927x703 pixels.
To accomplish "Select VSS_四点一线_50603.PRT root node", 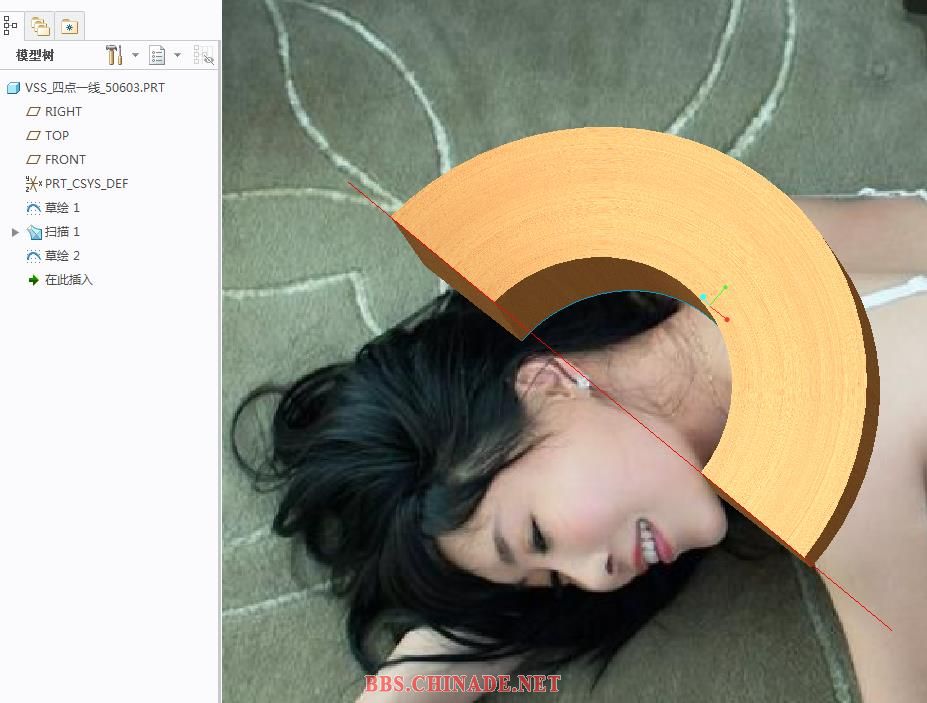I will [x=95, y=88].
